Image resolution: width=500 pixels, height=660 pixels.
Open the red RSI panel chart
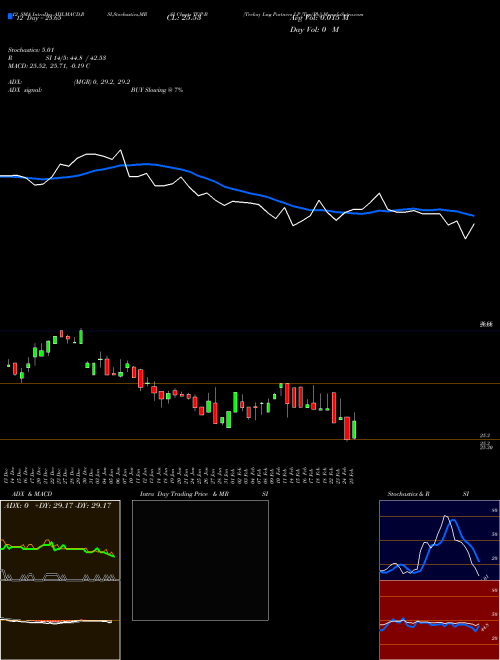coord(439,620)
